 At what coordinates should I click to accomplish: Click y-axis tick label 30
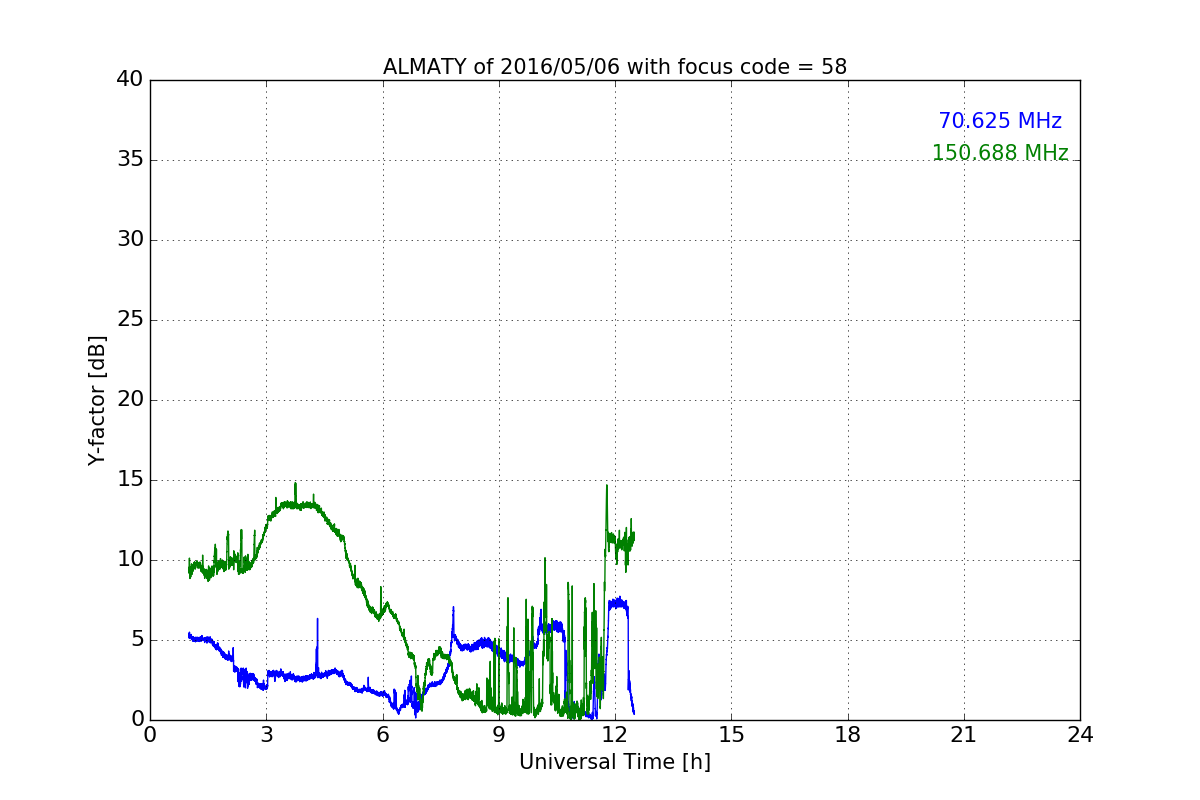tap(130, 240)
